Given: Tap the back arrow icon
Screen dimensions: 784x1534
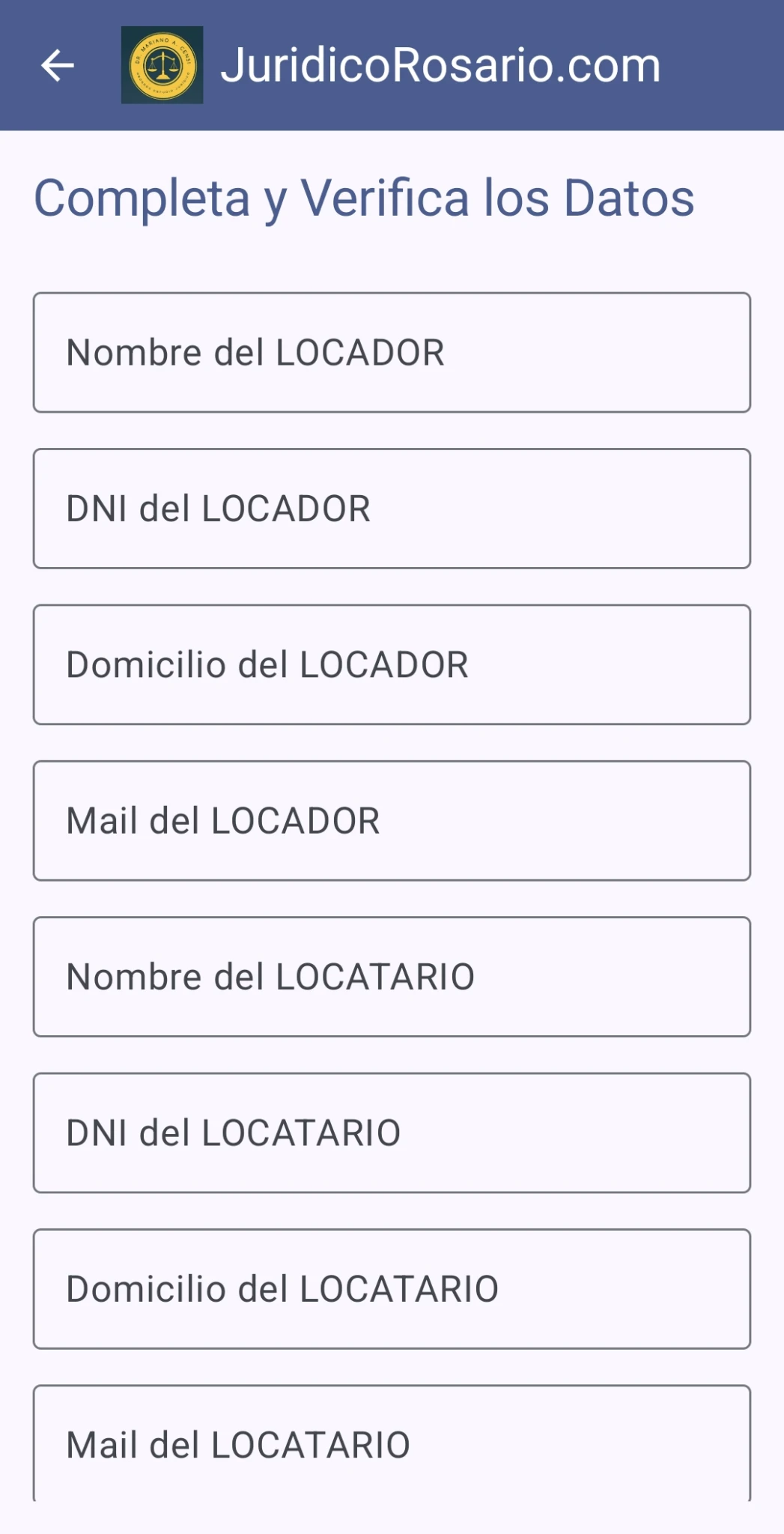Looking at the screenshot, I should tap(58, 65).
